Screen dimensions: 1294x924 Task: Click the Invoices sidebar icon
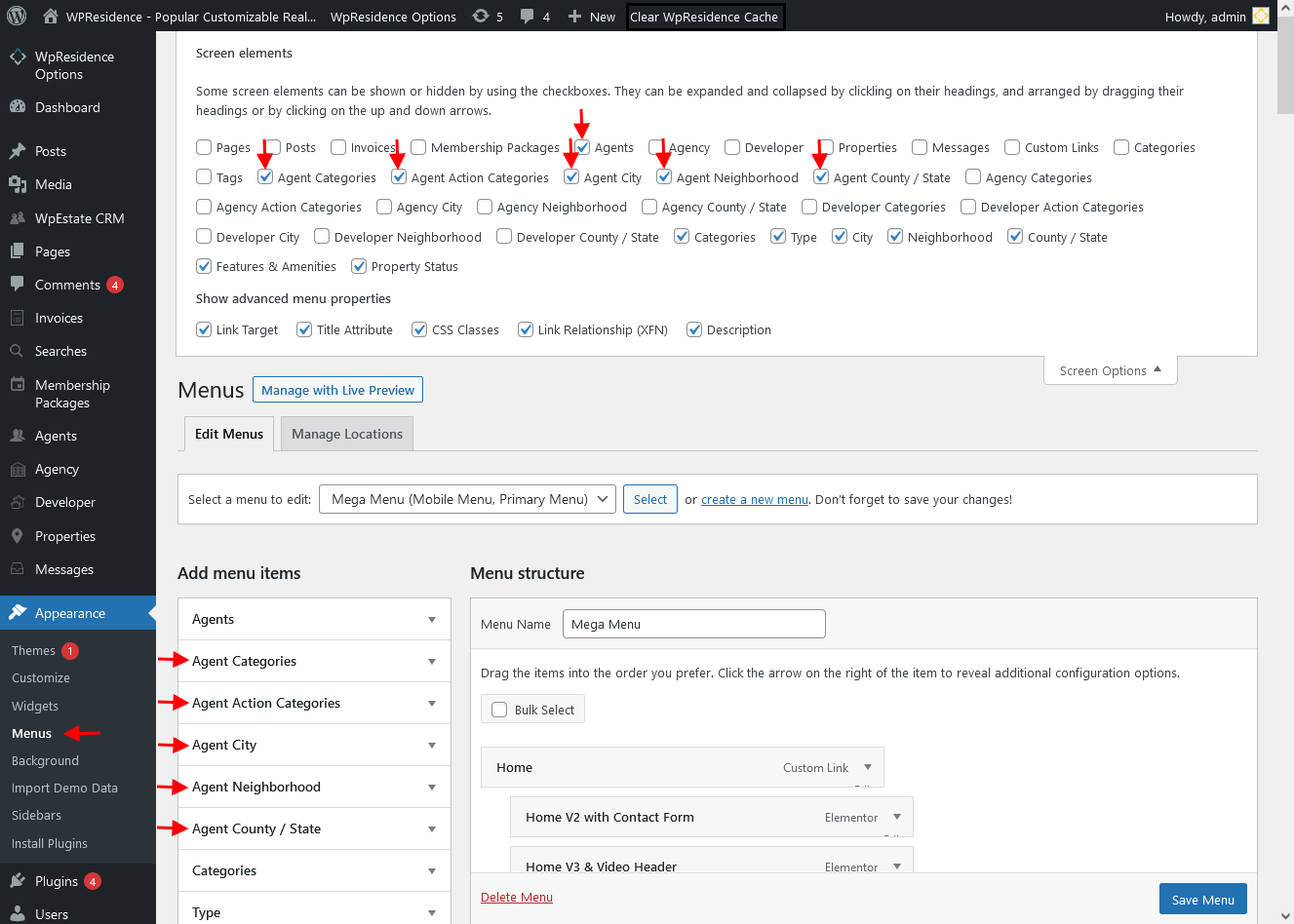(x=18, y=318)
